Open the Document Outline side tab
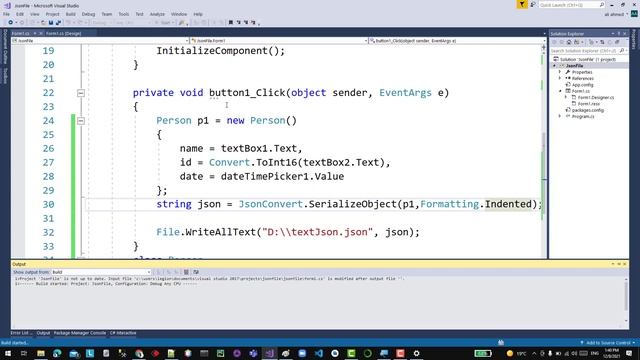This screenshot has height=360, width=640. (x=5, y=47)
